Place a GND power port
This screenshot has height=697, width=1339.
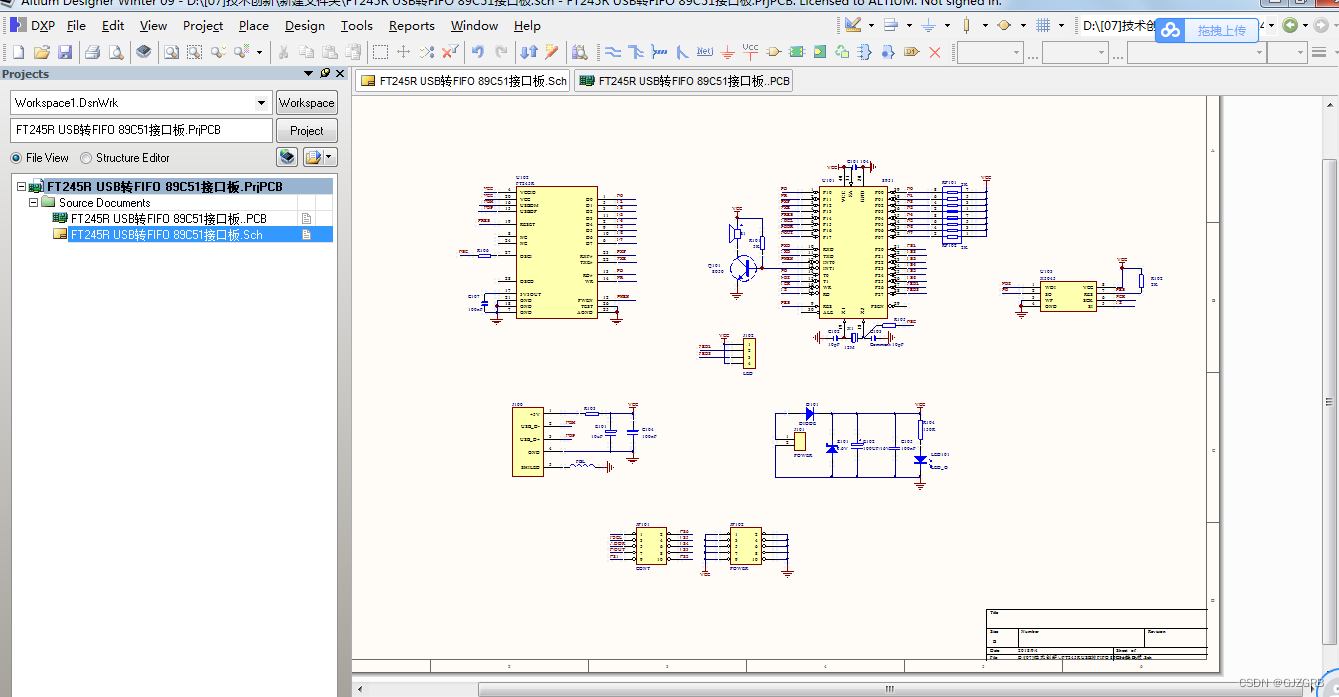pos(728,52)
